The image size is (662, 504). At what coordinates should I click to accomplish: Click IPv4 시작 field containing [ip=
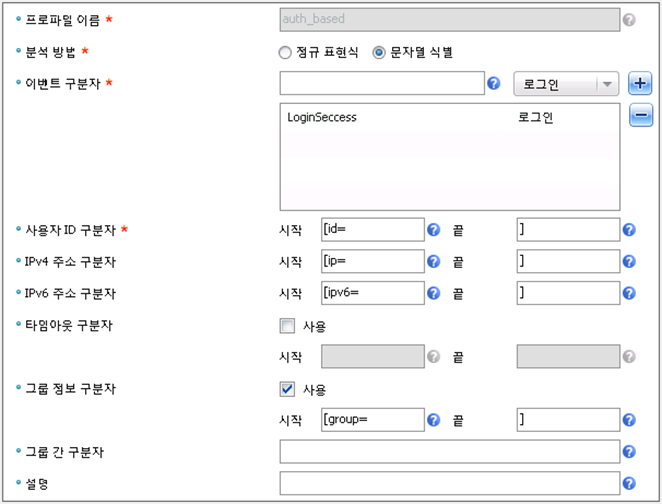[373, 261]
